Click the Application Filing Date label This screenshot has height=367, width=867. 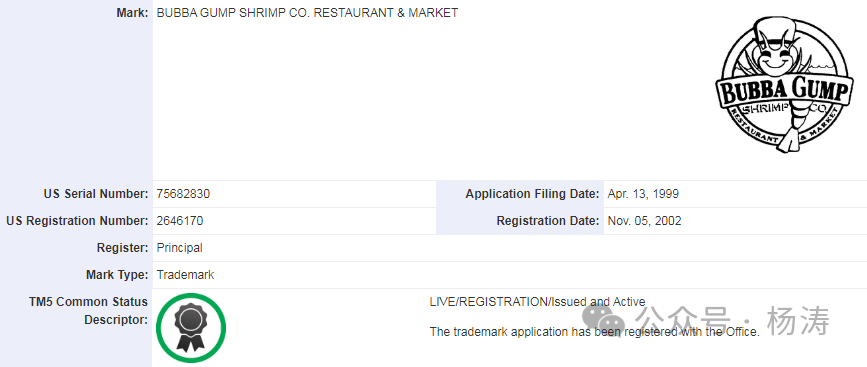point(532,194)
